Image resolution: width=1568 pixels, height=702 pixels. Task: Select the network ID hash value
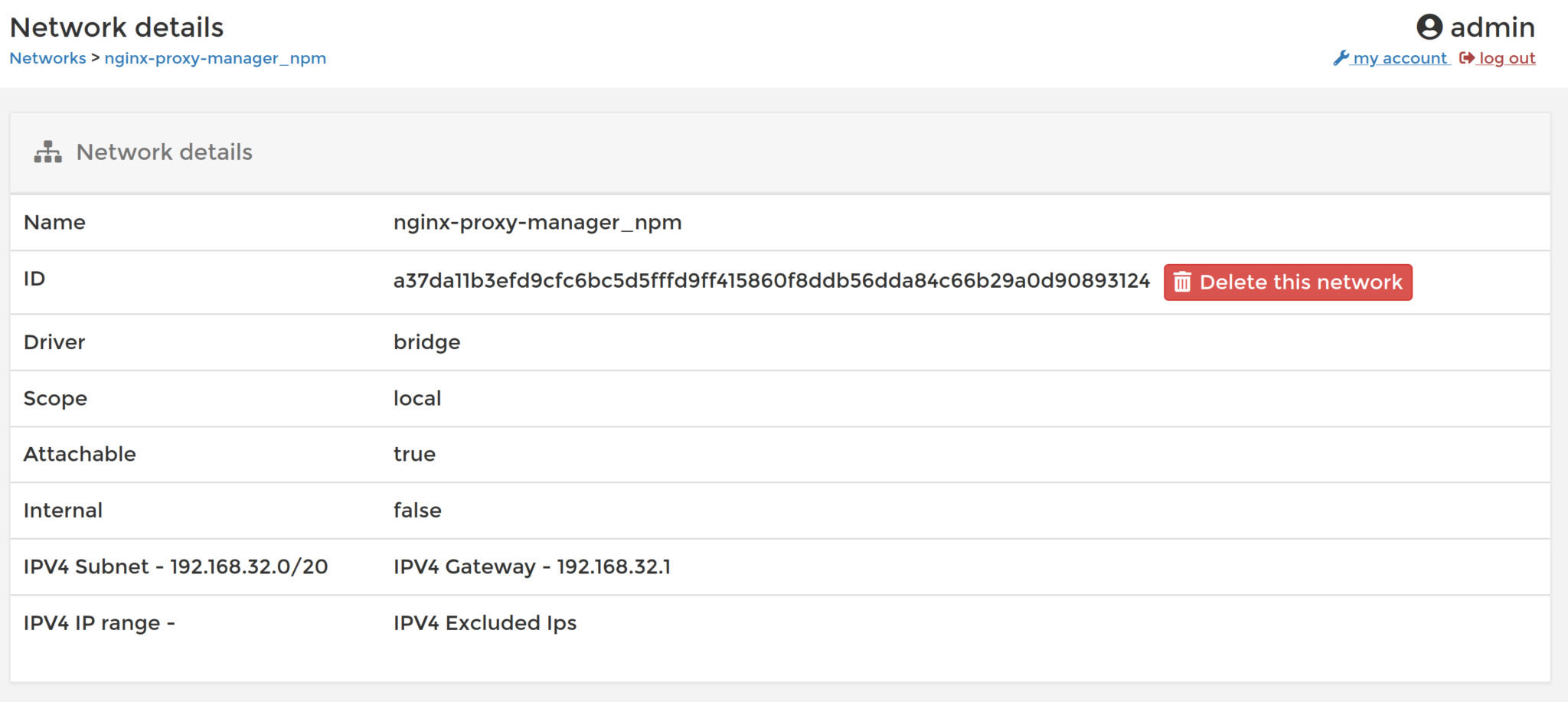pos(771,281)
